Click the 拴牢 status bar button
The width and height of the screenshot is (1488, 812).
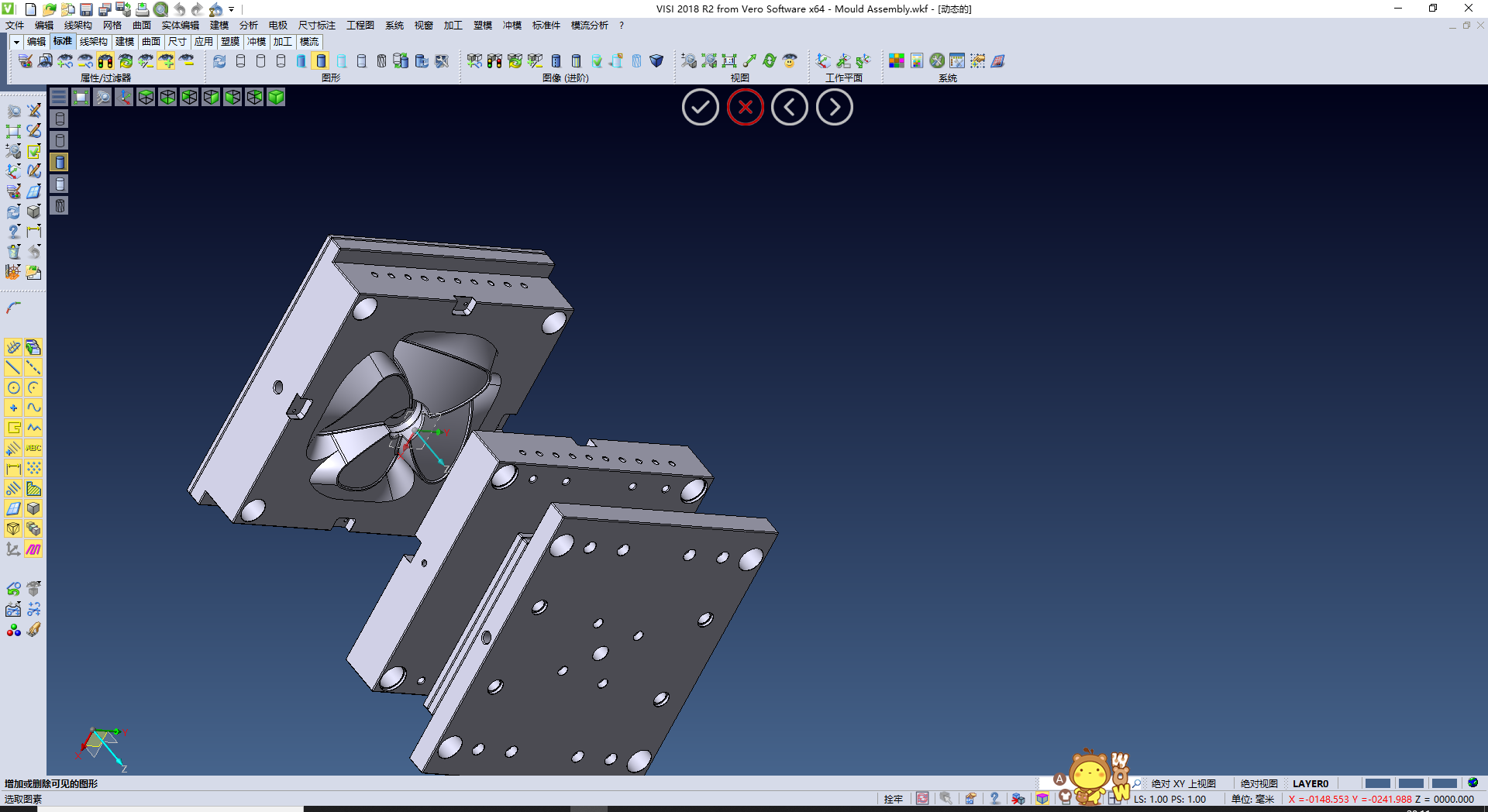(893, 799)
